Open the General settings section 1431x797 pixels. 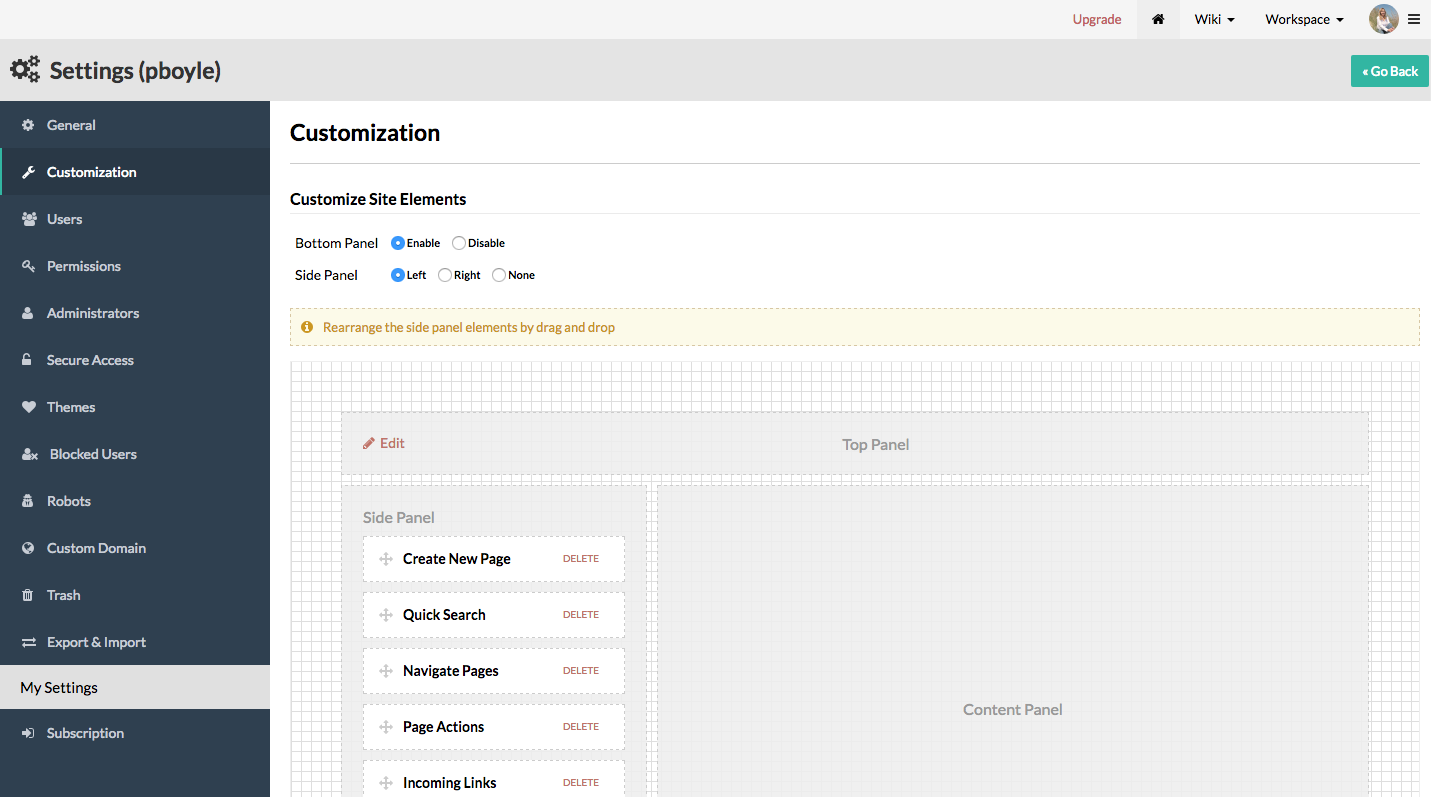135,125
